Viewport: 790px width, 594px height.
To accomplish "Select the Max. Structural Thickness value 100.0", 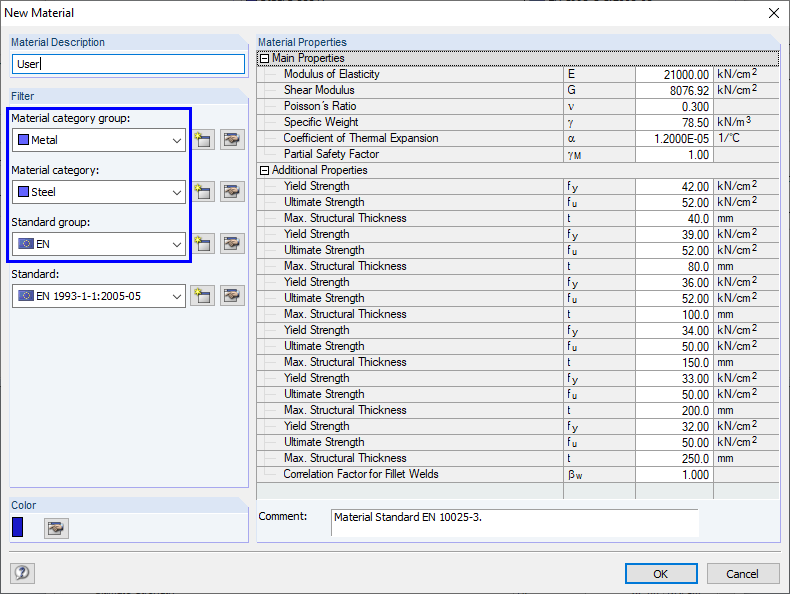I will click(x=674, y=315).
